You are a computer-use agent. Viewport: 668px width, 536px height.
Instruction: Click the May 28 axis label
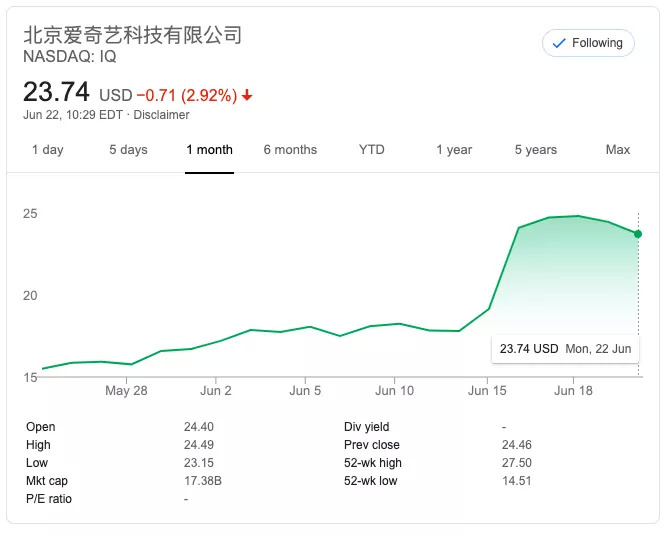pyautogui.click(x=126, y=391)
